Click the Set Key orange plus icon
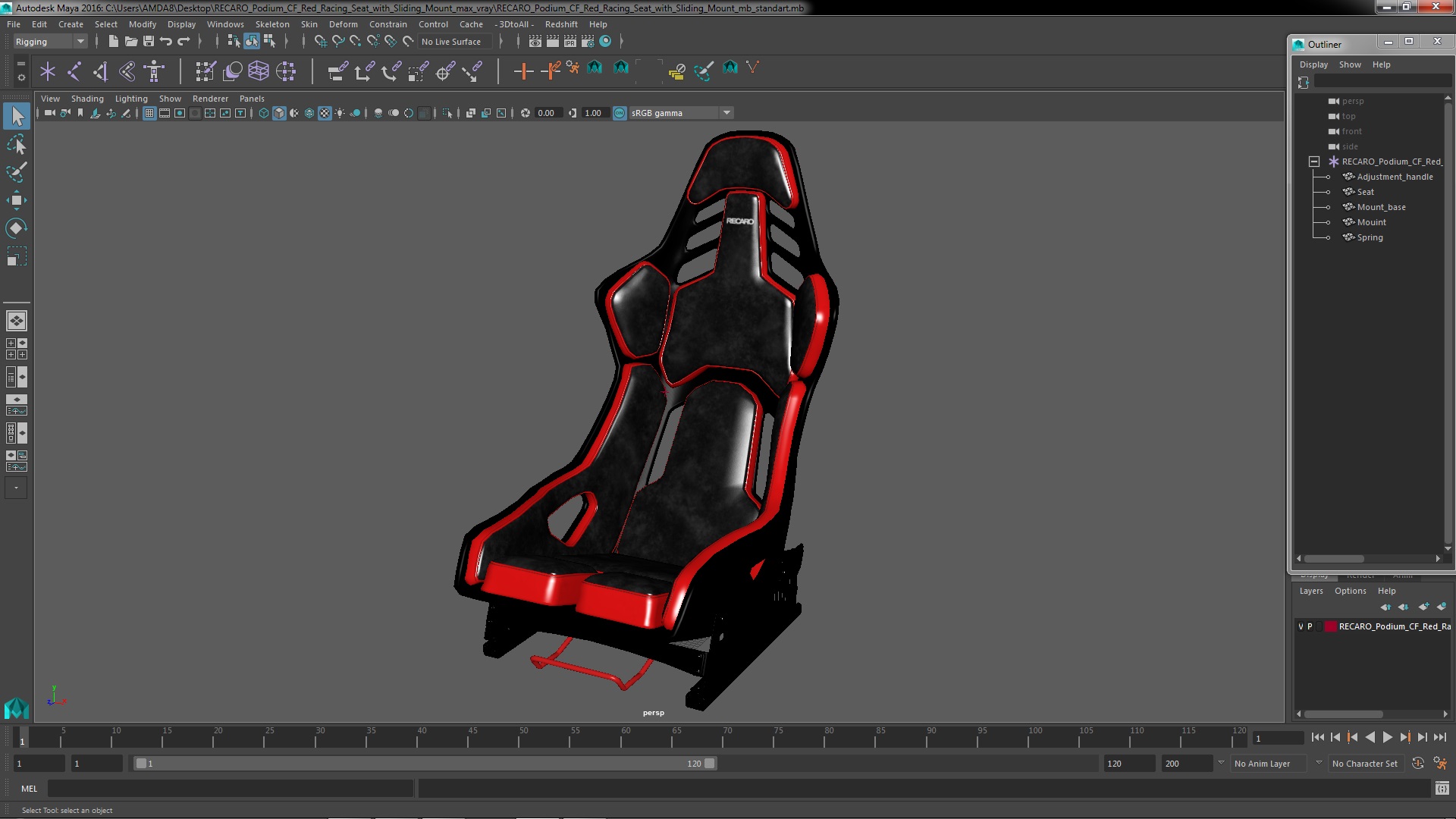This screenshot has height=819, width=1456. click(x=522, y=71)
